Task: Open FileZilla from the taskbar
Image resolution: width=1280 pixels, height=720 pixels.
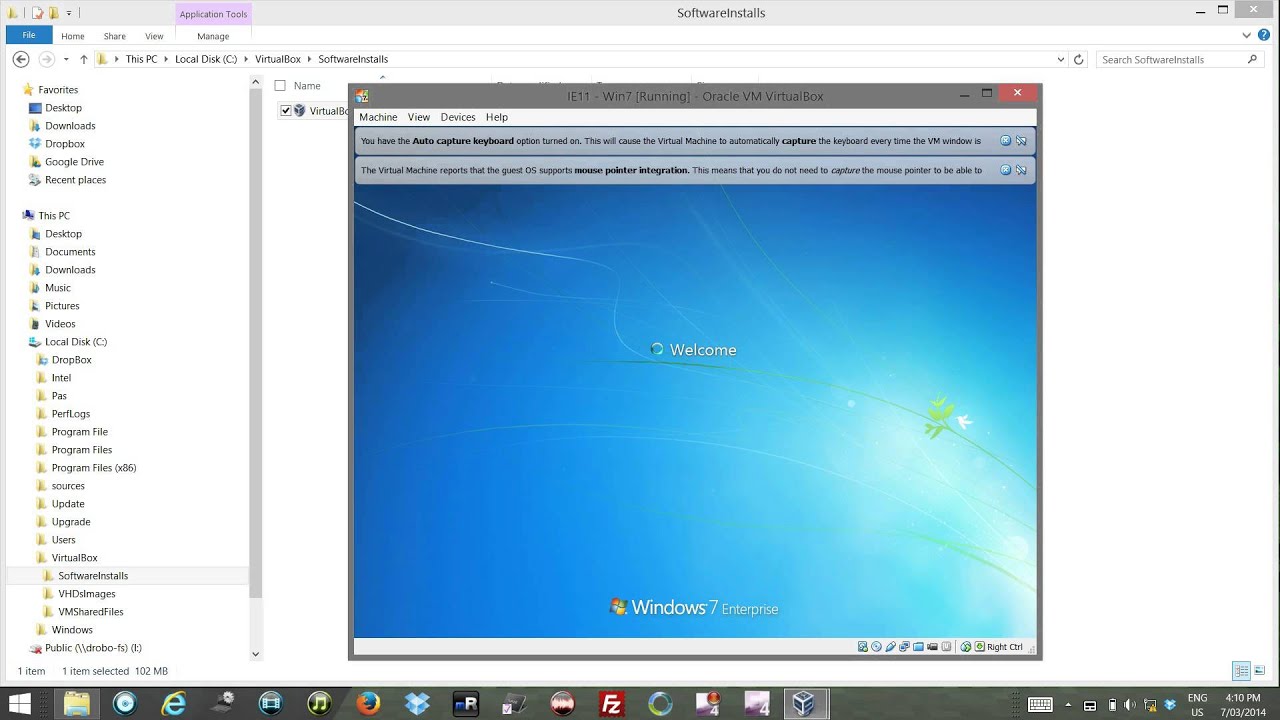Action: [611, 703]
